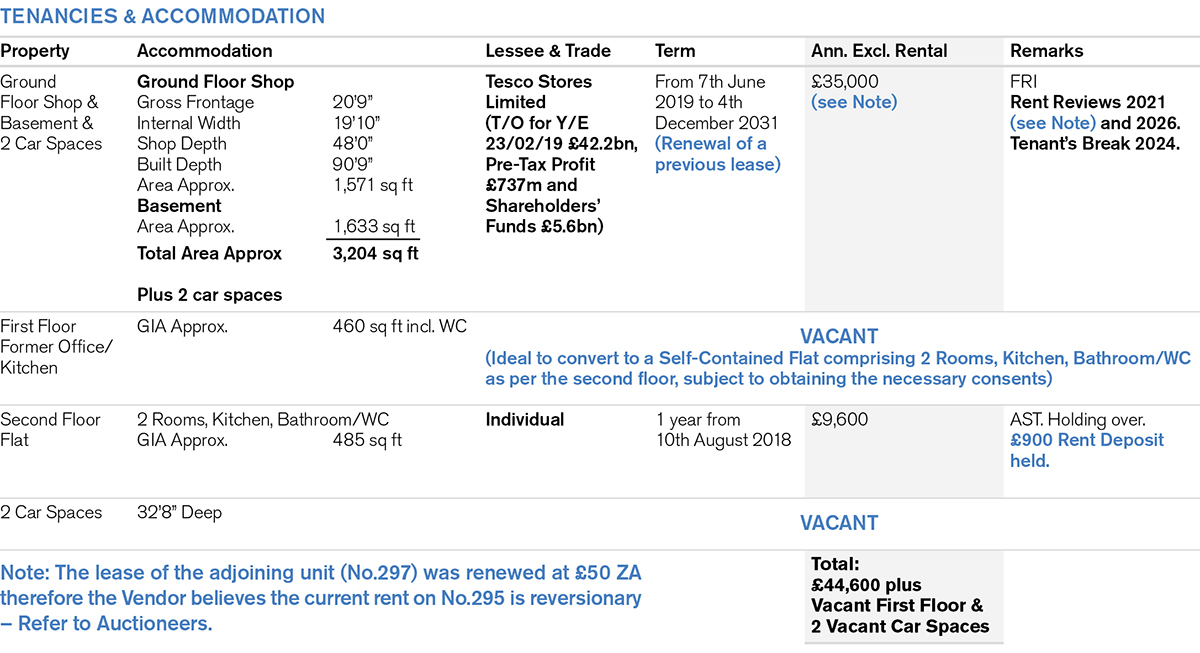
Task: Select the Accommodation column header
Action: pos(204,51)
